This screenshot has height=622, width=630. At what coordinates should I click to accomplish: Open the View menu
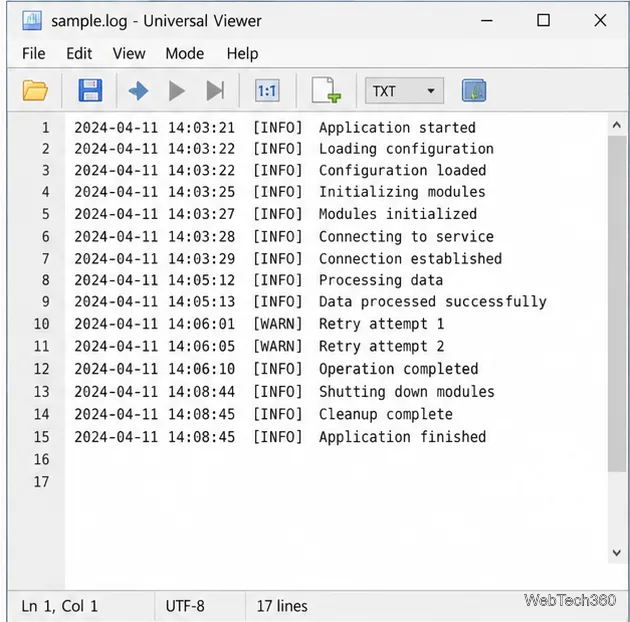[x=129, y=53]
